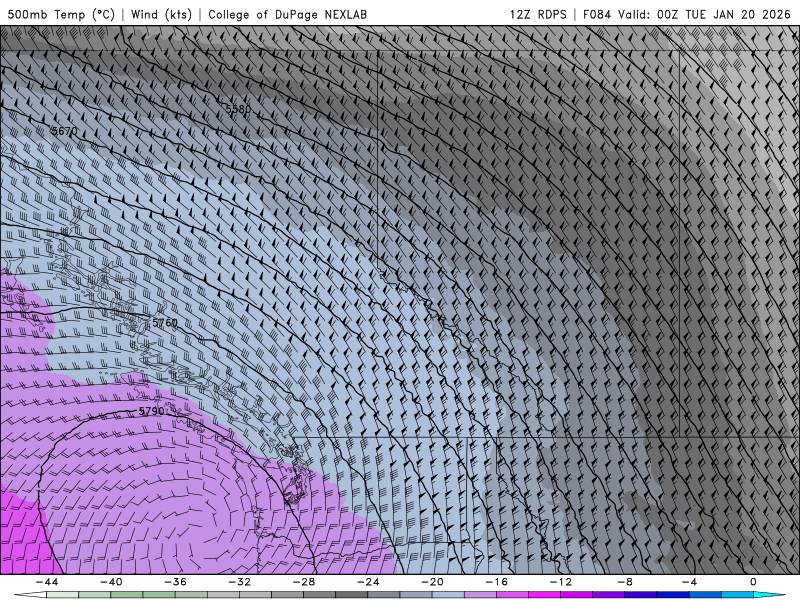The height and width of the screenshot is (600, 800).
Task: Click the 0 color scale tick label
Action: coord(754,582)
